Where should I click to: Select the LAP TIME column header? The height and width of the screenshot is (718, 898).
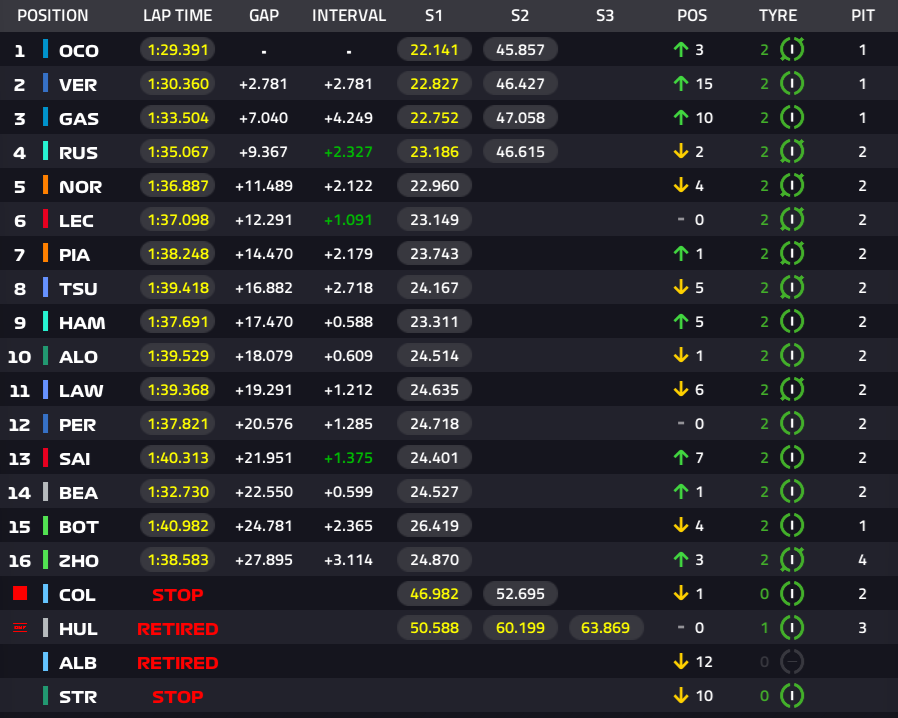(x=178, y=15)
